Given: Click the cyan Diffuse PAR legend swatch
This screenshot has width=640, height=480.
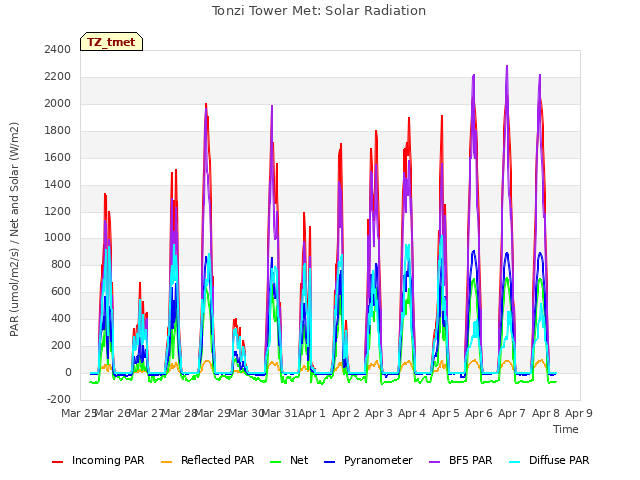Looking at the screenshot, I should (x=515, y=462).
